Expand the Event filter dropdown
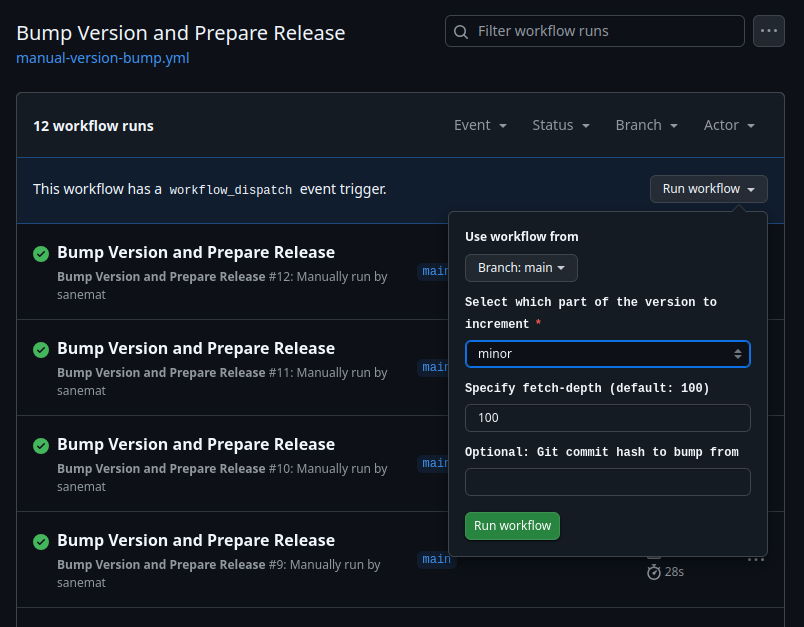Image resolution: width=804 pixels, height=627 pixels. coord(480,125)
